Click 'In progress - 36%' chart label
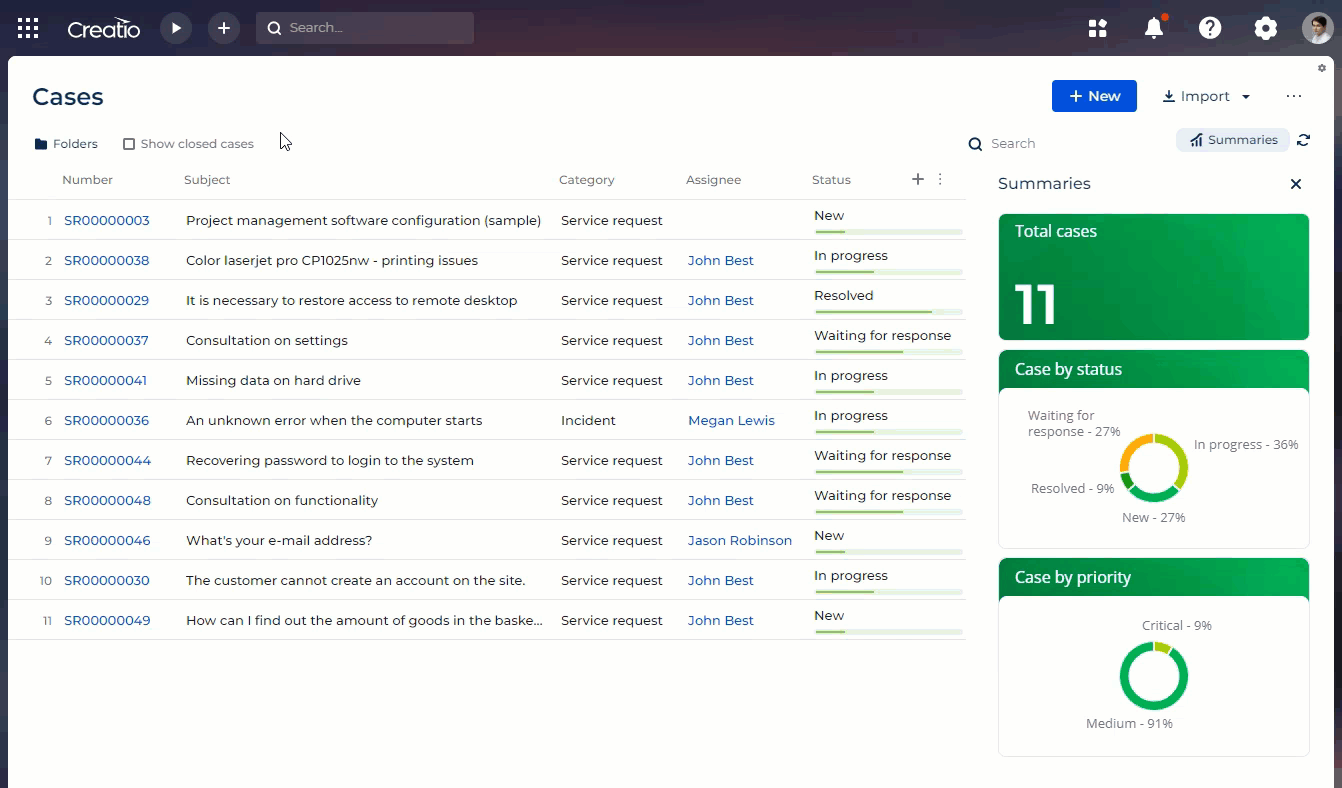 pyautogui.click(x=1246, y=445)
